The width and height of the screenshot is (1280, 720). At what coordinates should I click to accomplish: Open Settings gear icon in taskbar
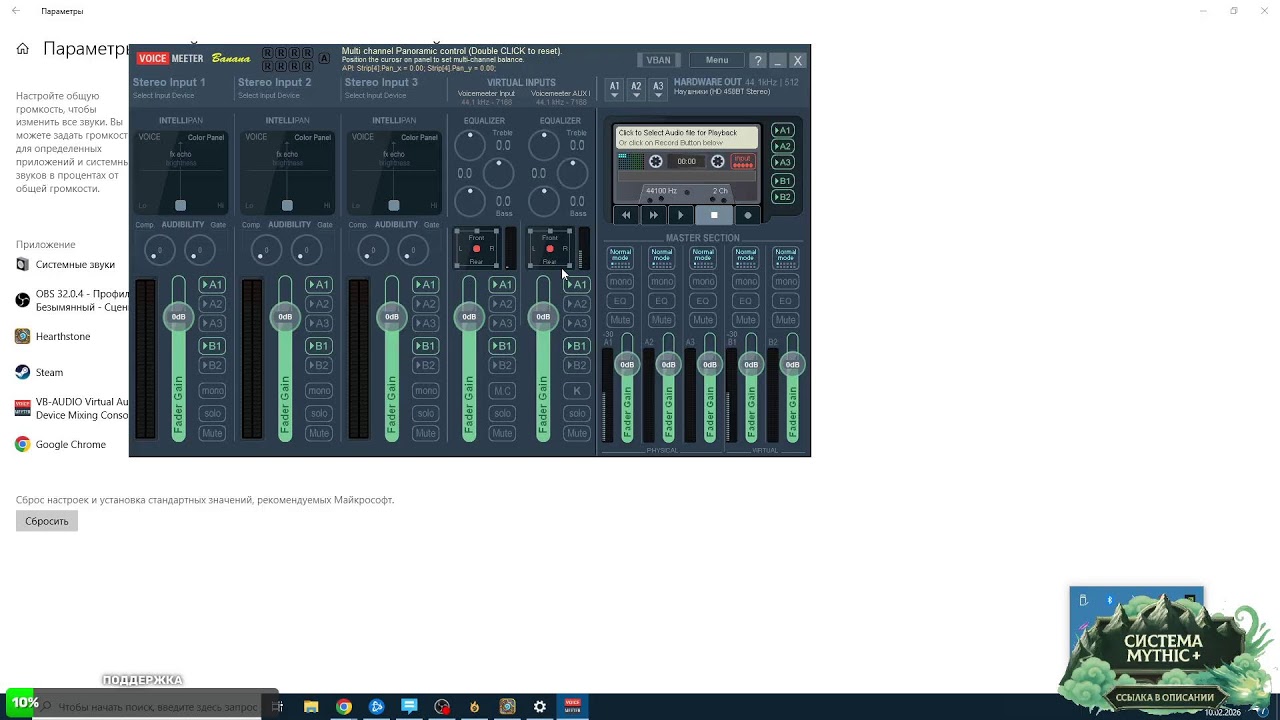pyautogui.click(x=540, y=707)
